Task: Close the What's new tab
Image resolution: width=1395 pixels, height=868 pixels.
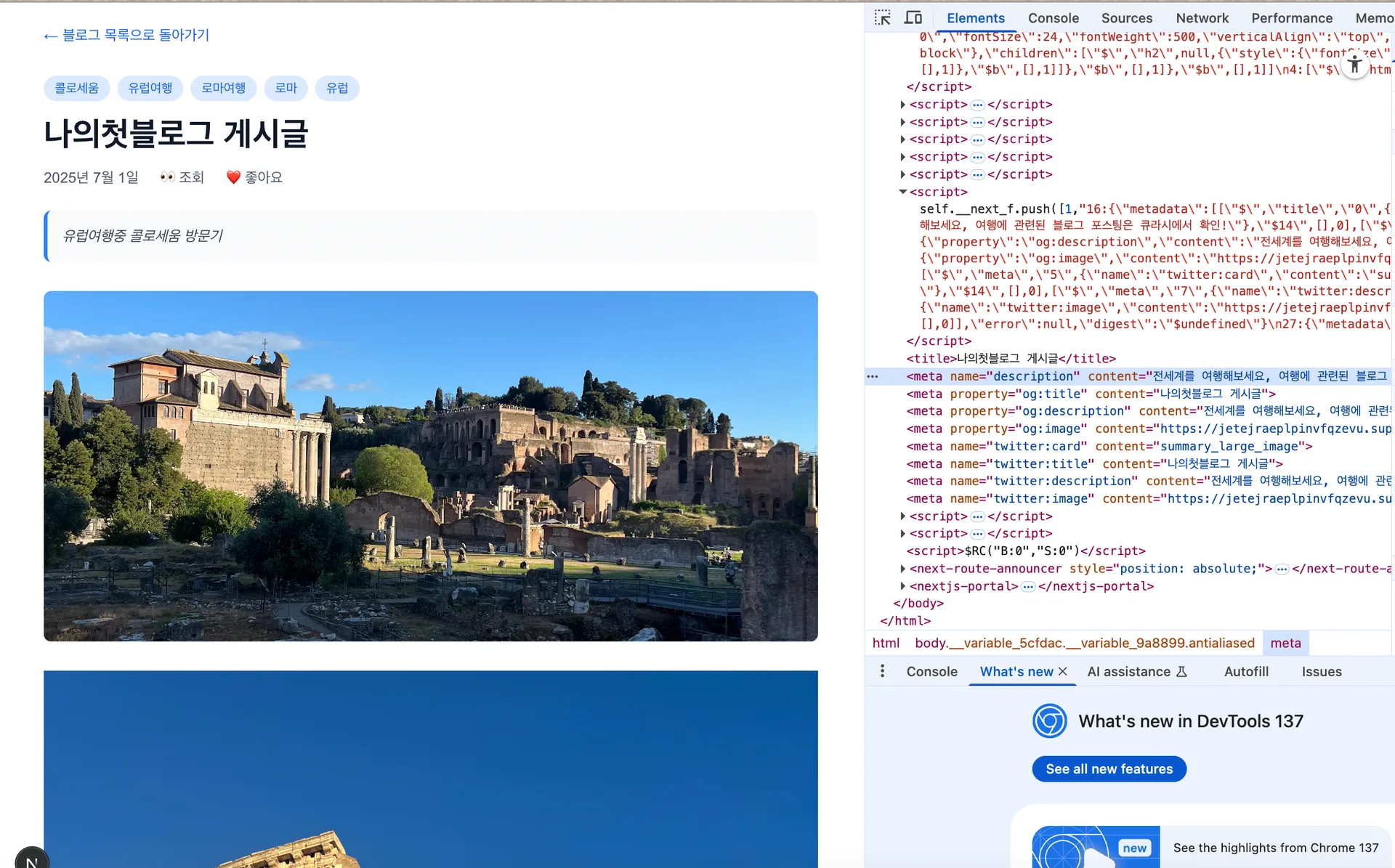Action: [1063, 672]
